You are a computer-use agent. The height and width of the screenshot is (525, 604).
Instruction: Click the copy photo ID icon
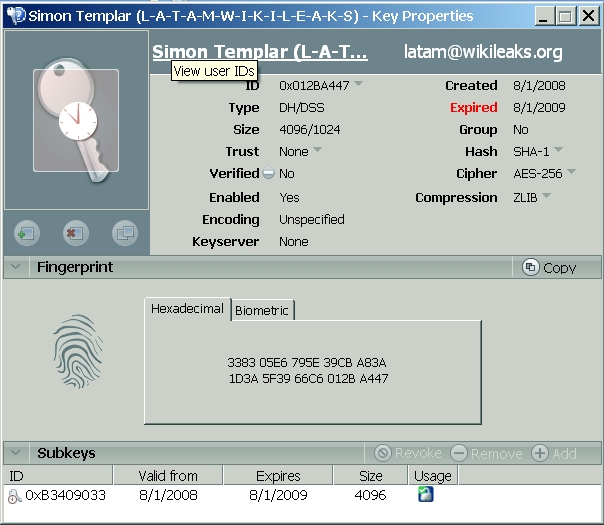point(125,233)
